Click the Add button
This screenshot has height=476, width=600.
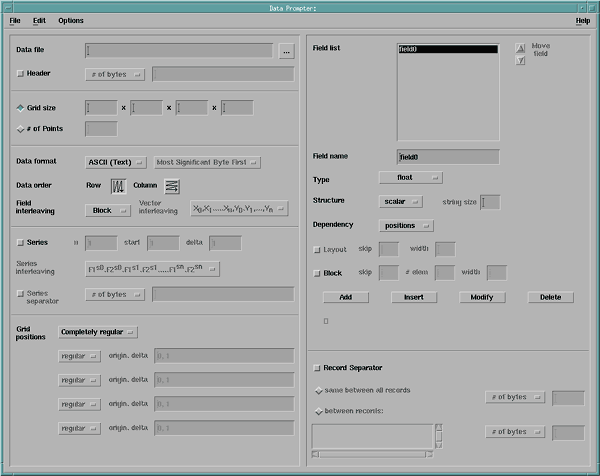[344, 297]
